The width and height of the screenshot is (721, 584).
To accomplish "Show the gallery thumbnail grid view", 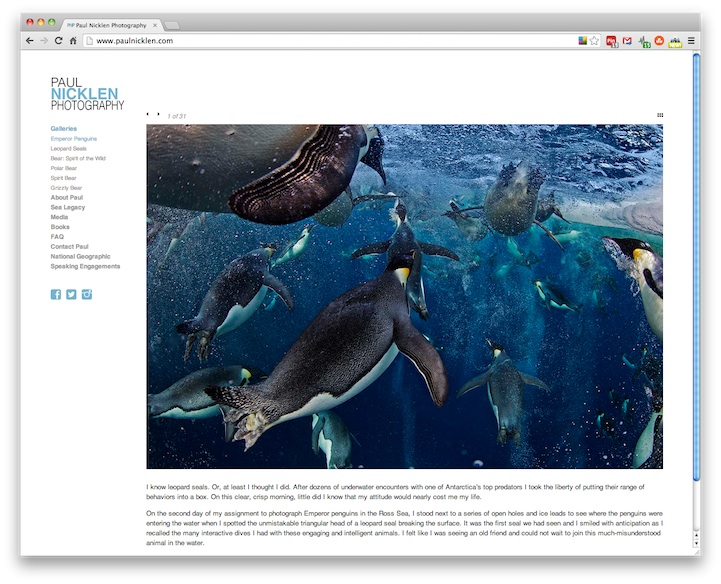I will (x=660, y=115).
